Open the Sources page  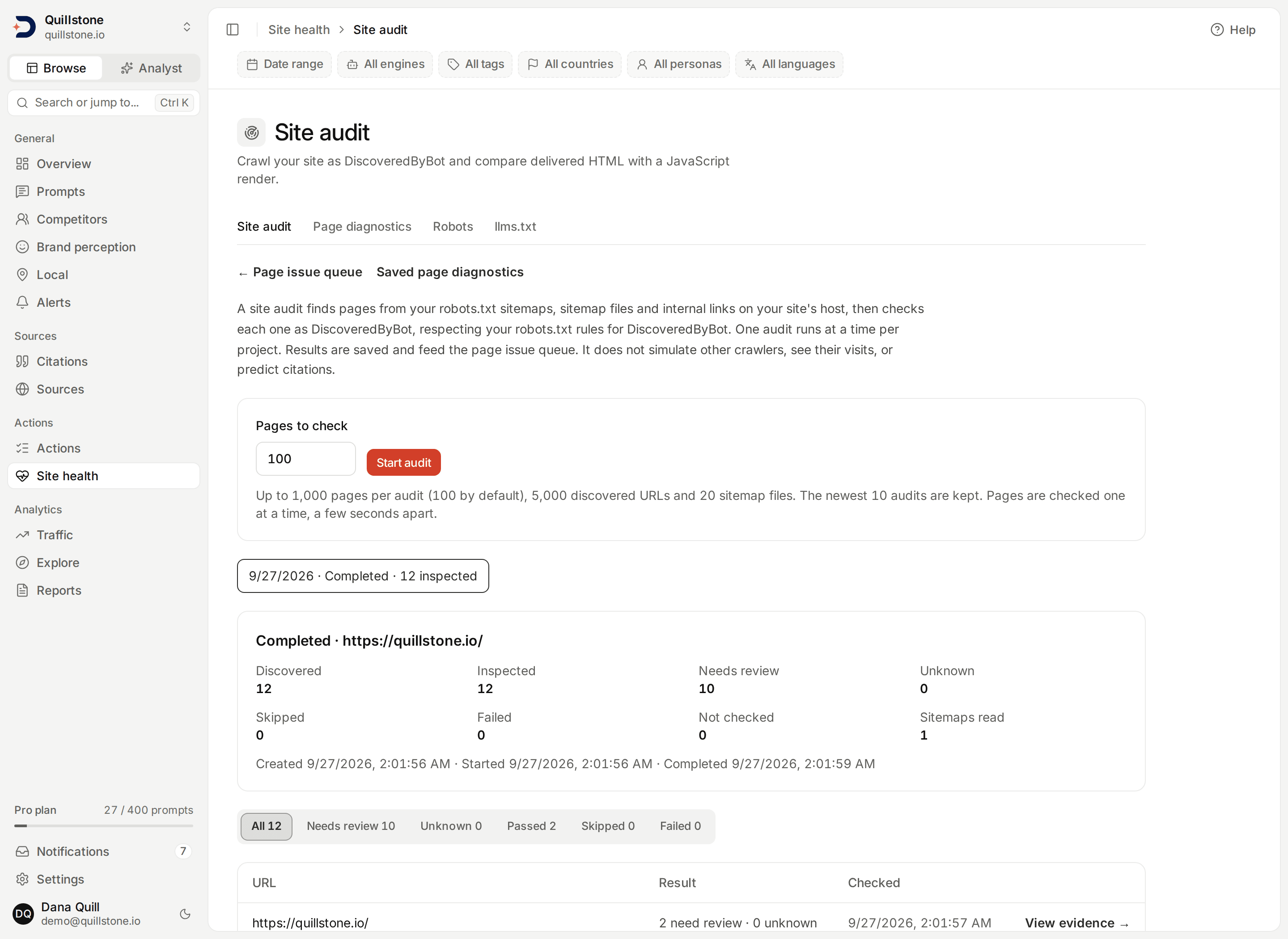(104, 389)
